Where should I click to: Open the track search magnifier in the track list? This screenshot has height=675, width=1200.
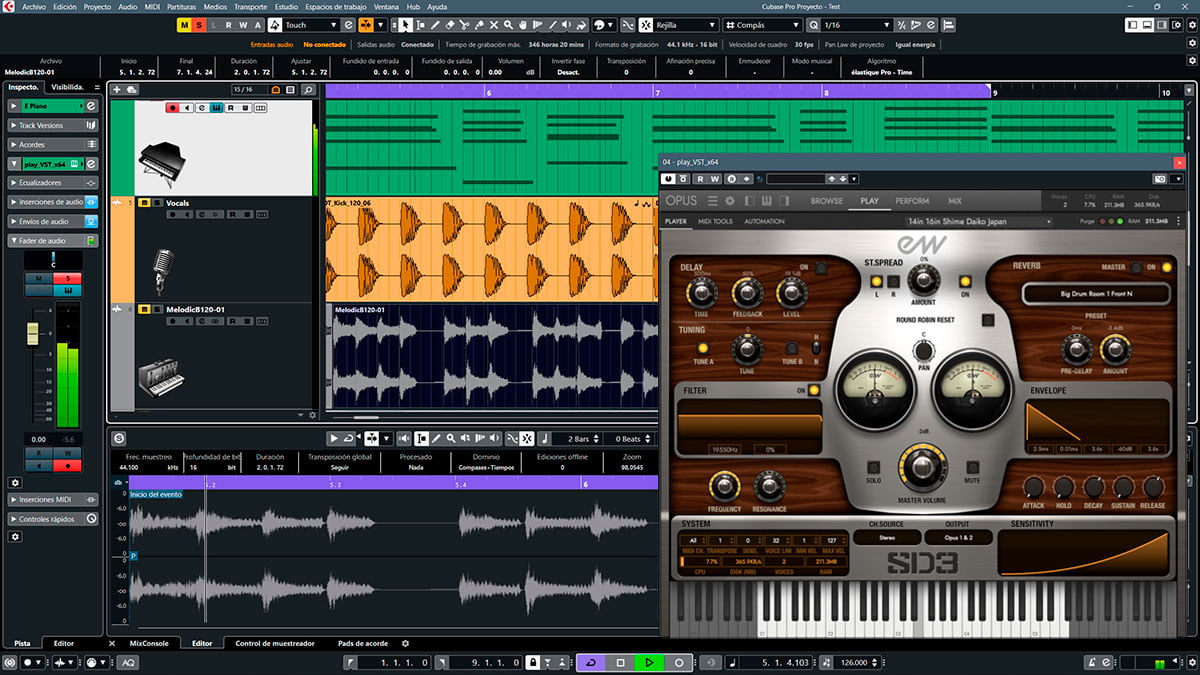tap(308, 90)
